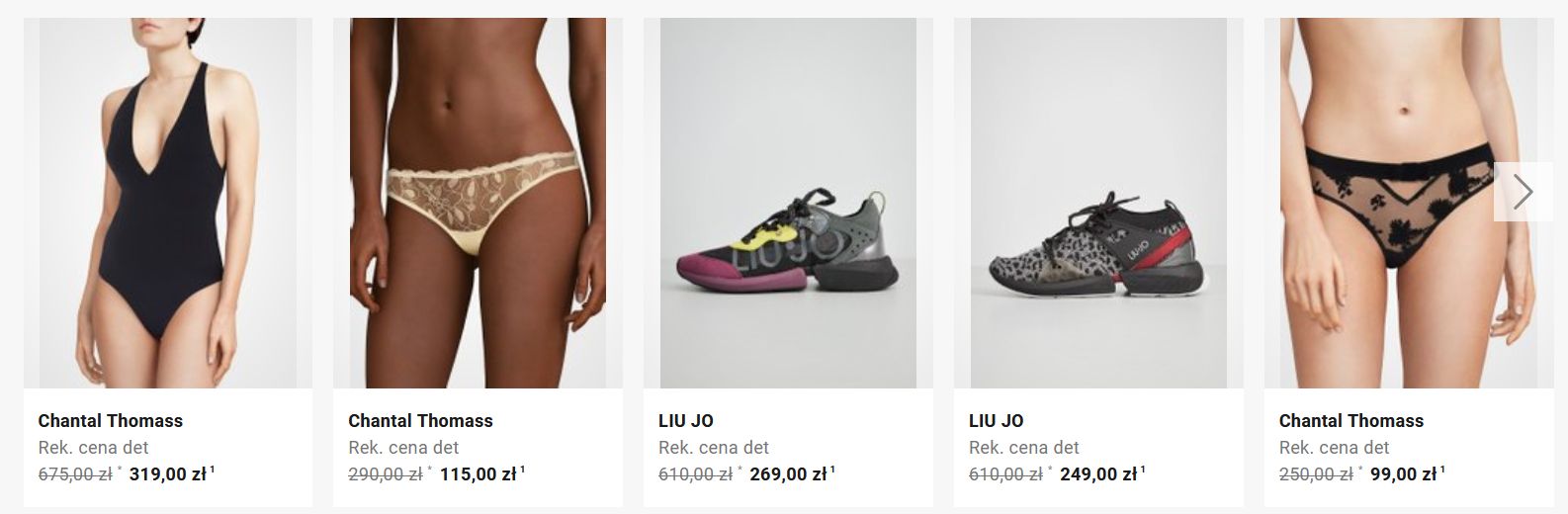
Task: View the leopard print LIU JO sneaker photo
Action: [x=1098, y=203]
